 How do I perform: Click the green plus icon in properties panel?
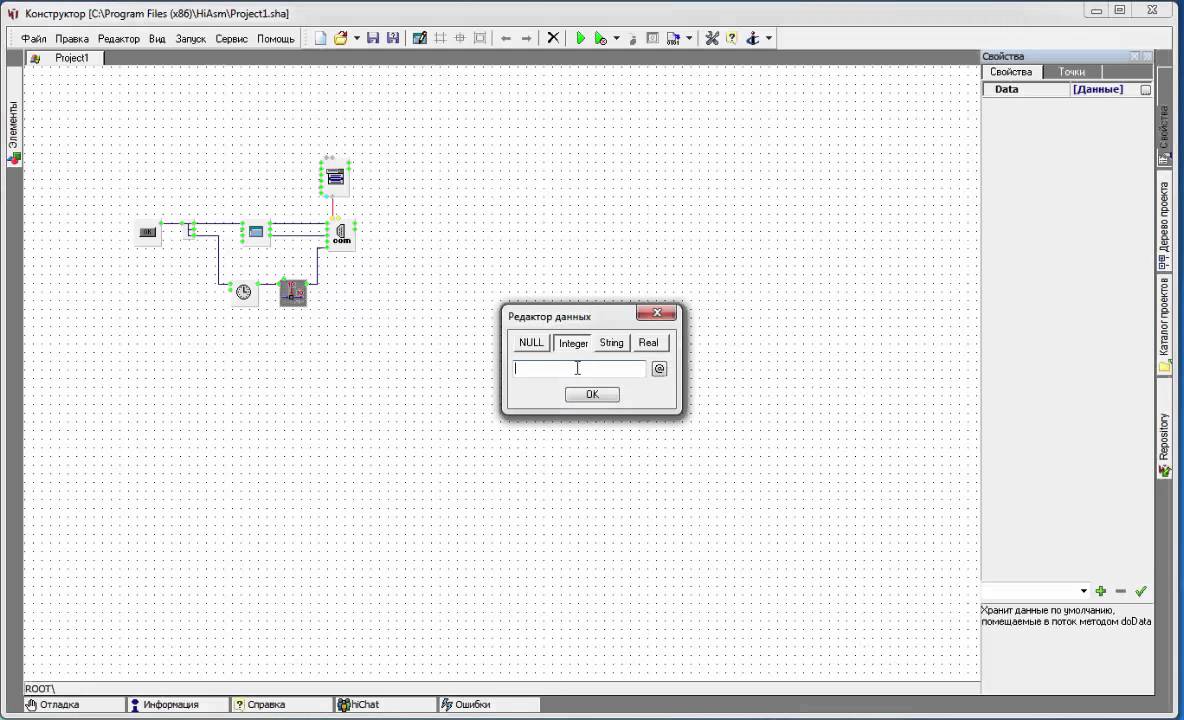[1101, 591]
